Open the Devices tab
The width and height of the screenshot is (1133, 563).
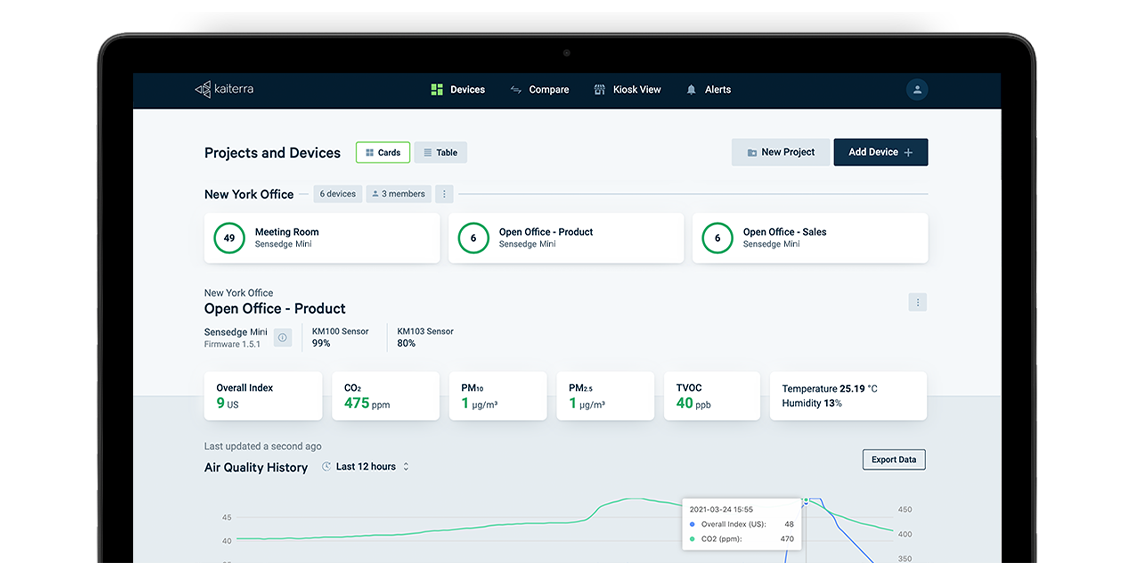coord(458,90)
